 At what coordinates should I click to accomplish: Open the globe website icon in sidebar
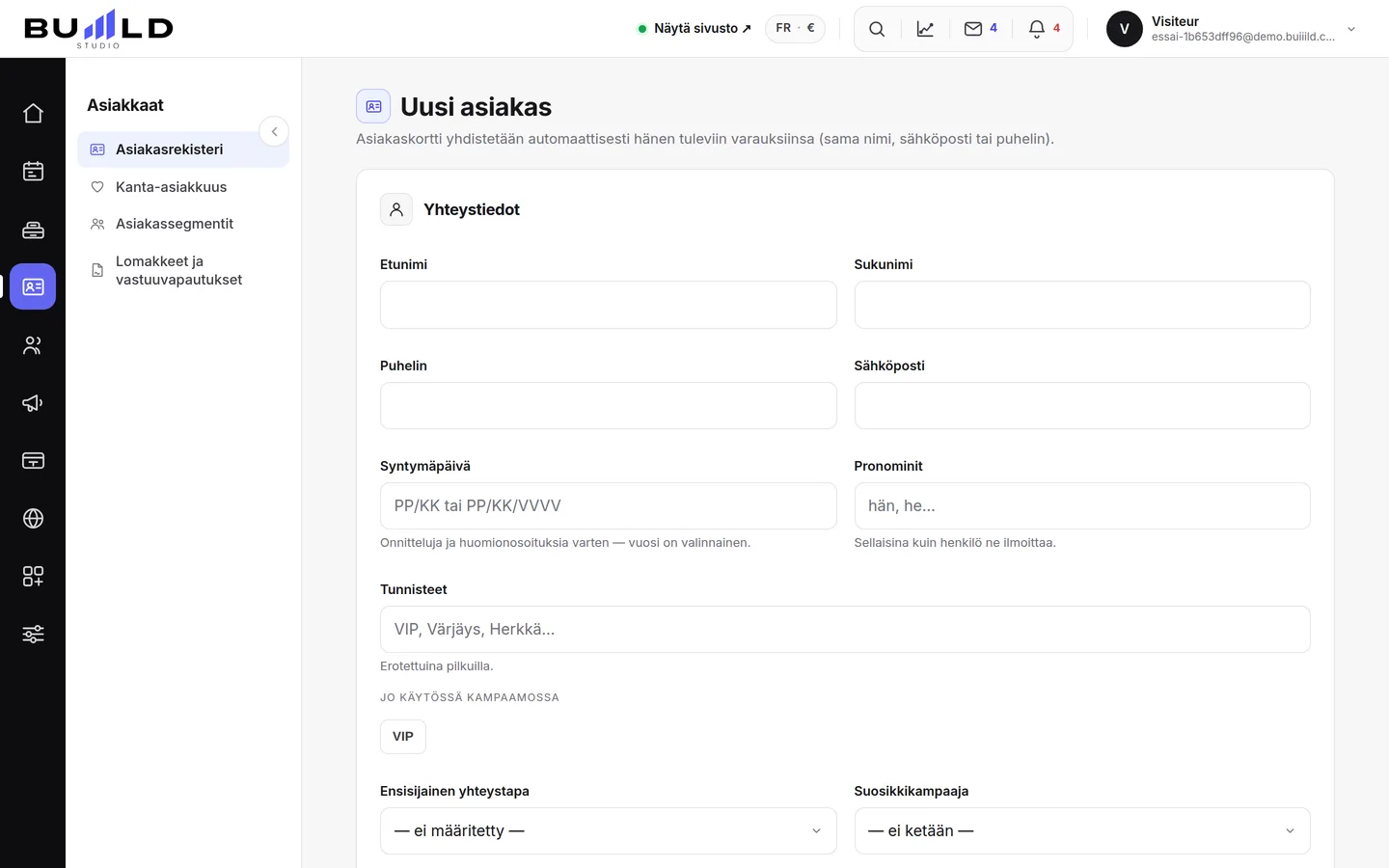coord(33,519)
